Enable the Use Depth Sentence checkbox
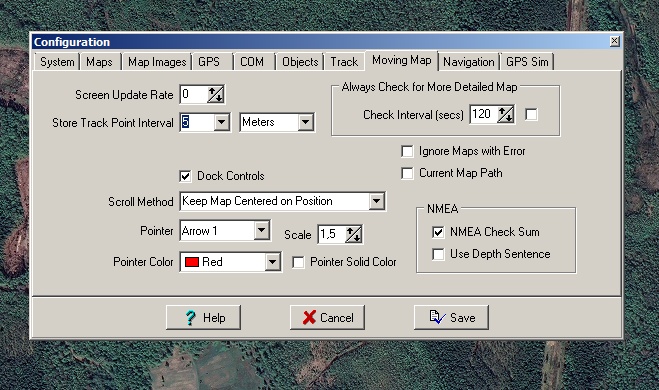The height and width of the screenshot is (390, 659). [438, 254]
